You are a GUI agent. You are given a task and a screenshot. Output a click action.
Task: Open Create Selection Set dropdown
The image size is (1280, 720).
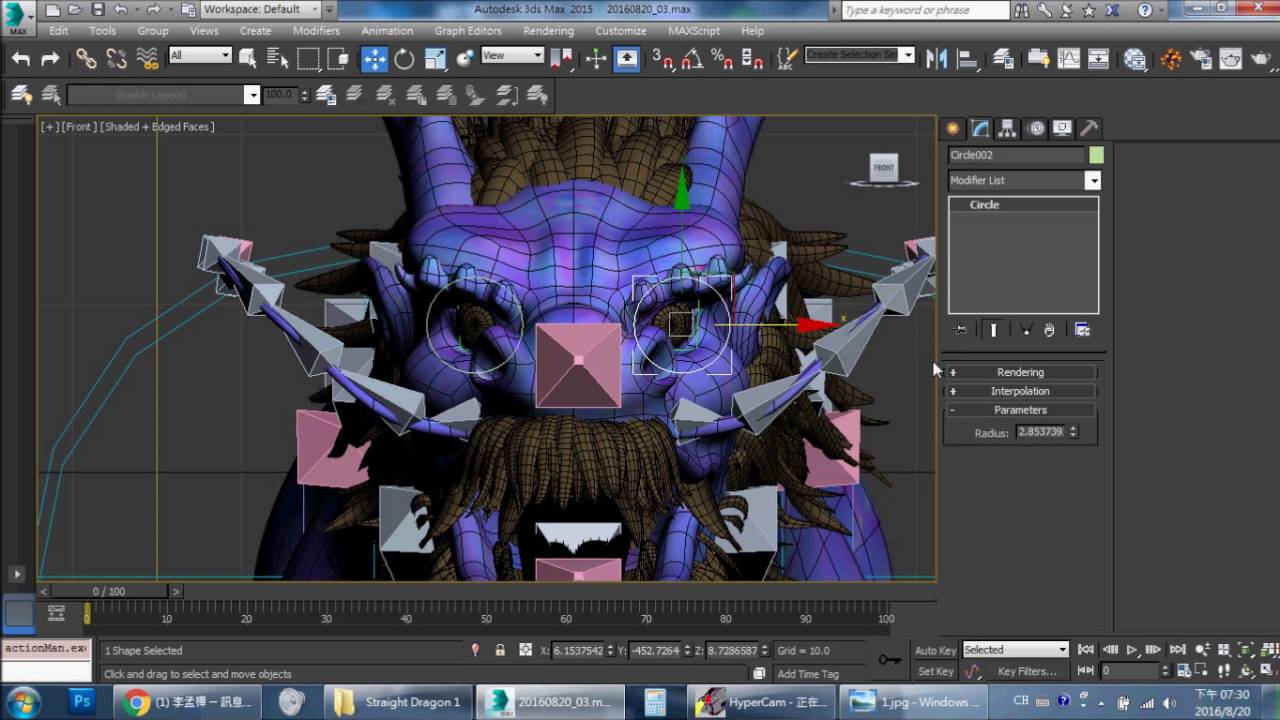[x=860, y=55]
